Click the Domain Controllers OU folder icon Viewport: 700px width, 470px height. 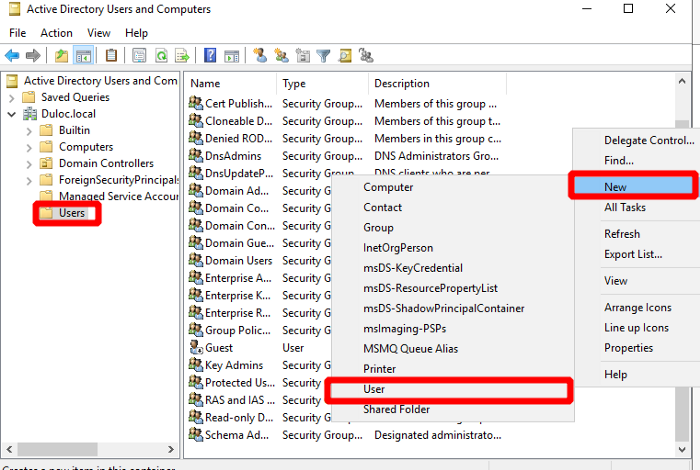click(46, 163)
